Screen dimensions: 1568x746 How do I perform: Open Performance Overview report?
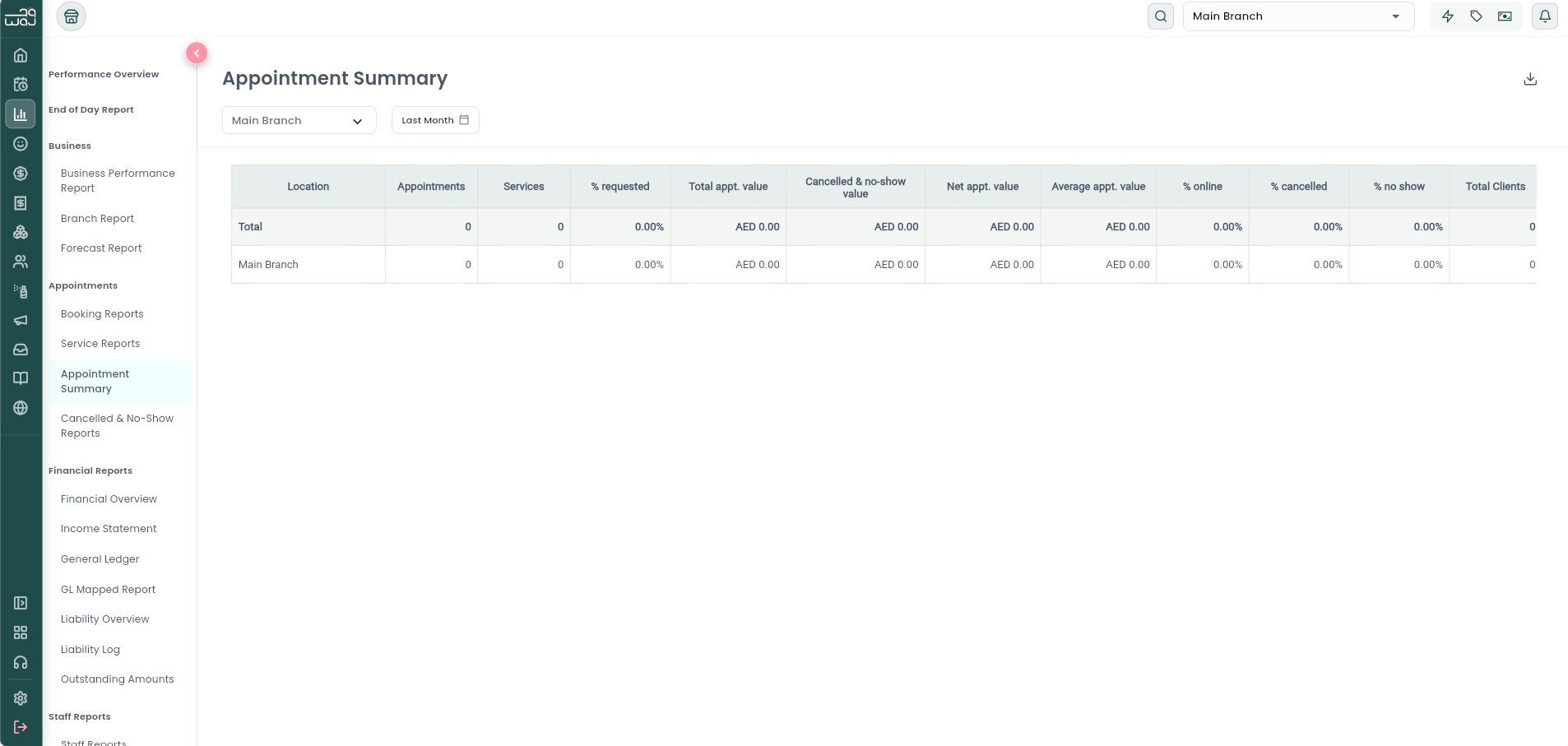104,74
